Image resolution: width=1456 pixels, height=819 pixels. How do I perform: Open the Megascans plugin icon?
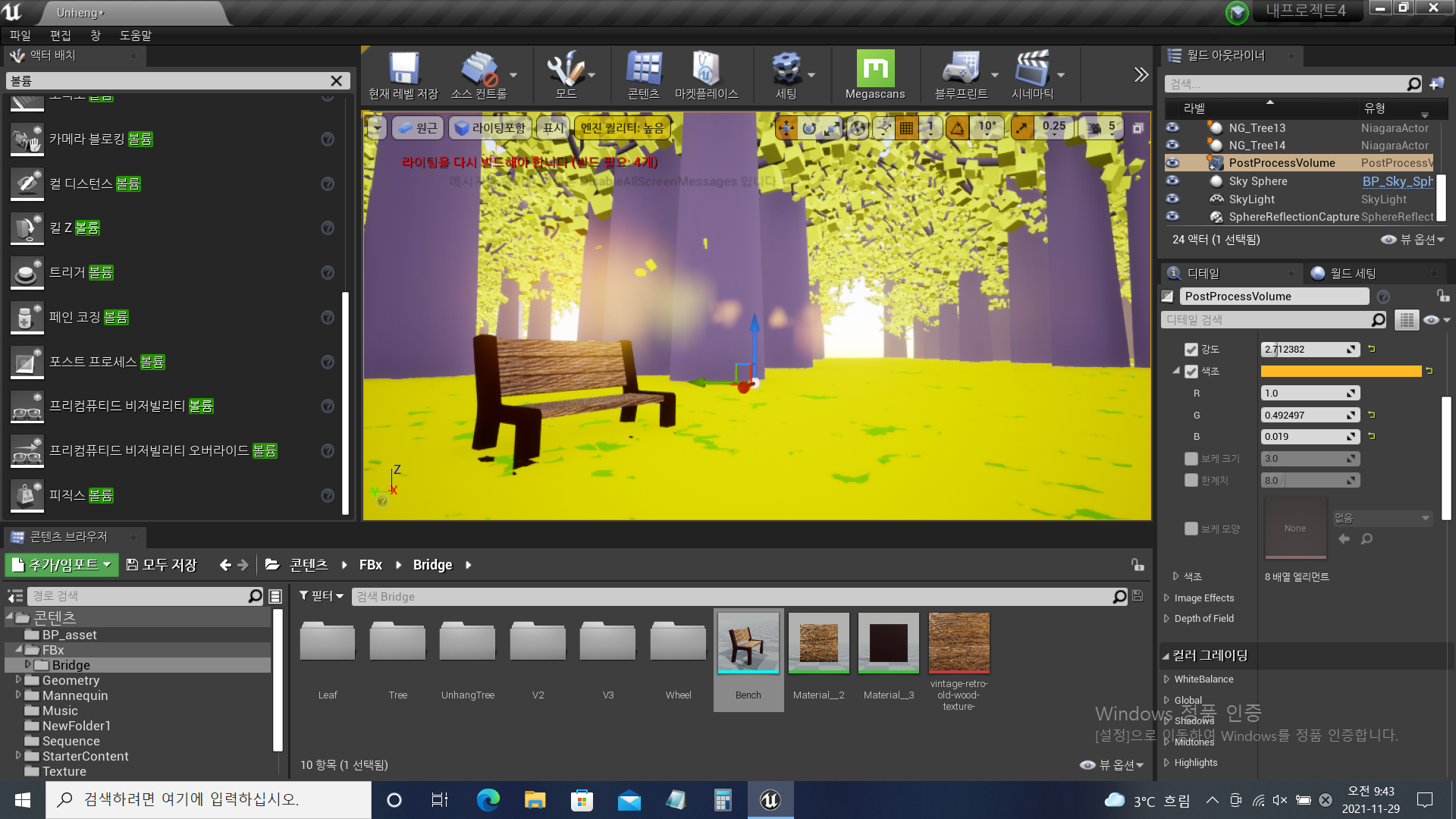875,70
